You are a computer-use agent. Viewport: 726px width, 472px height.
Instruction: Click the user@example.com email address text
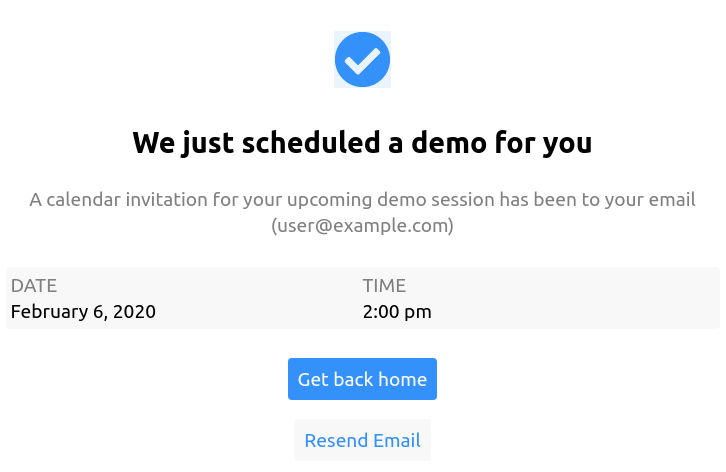362,226
